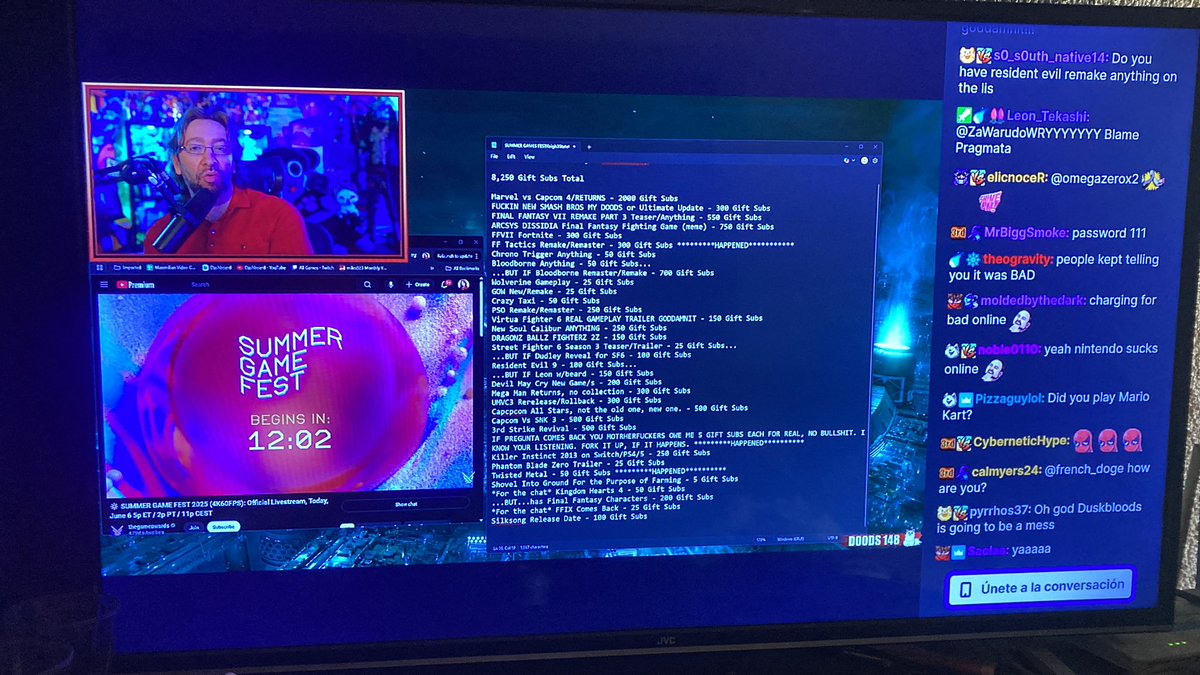This screenshot has width=1200, height=675.
Task: Click the Notepad zoom level in status bar
Action: coord(761,539)
